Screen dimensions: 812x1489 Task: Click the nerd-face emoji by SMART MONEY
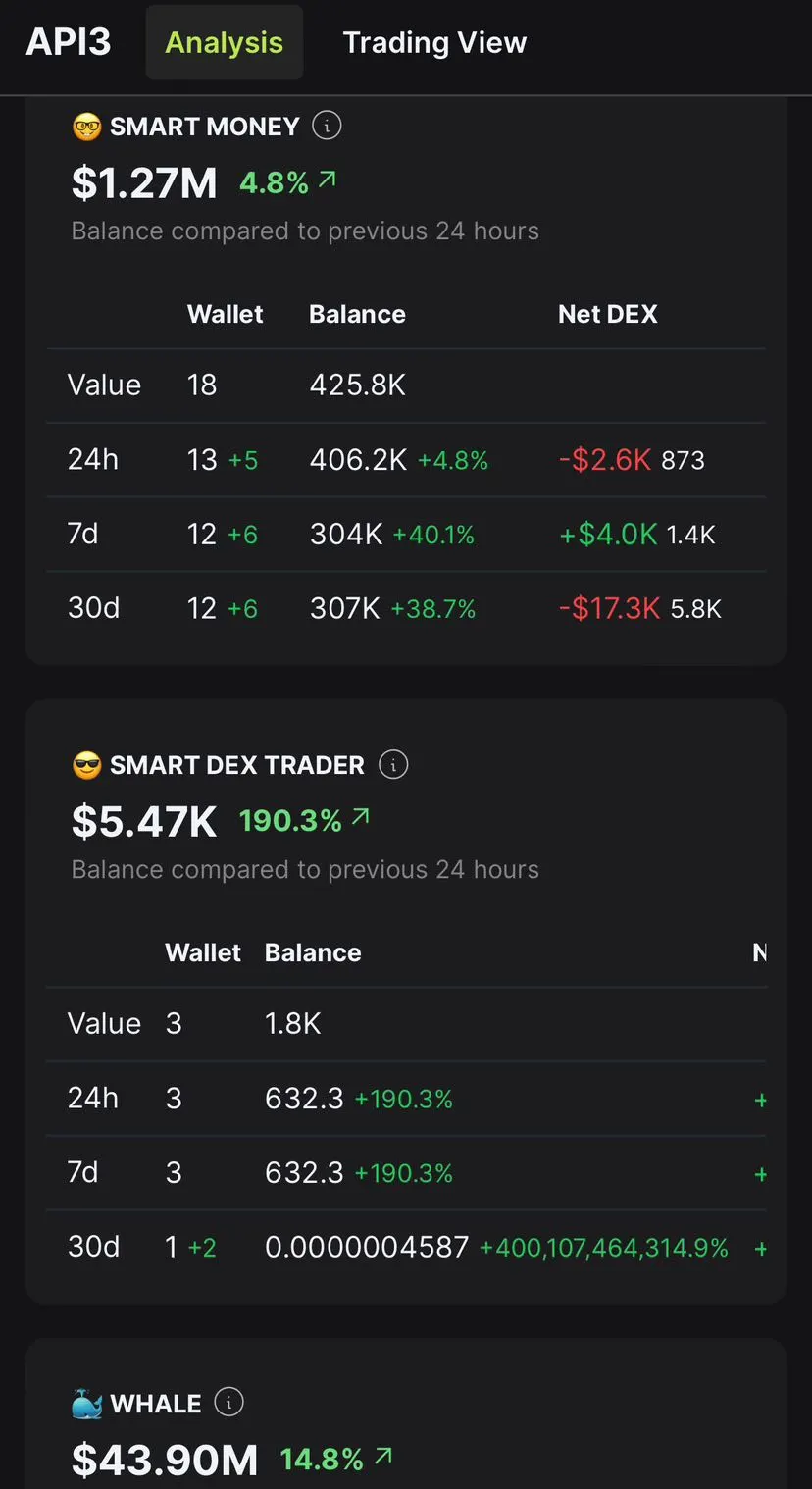click(87, 127)
